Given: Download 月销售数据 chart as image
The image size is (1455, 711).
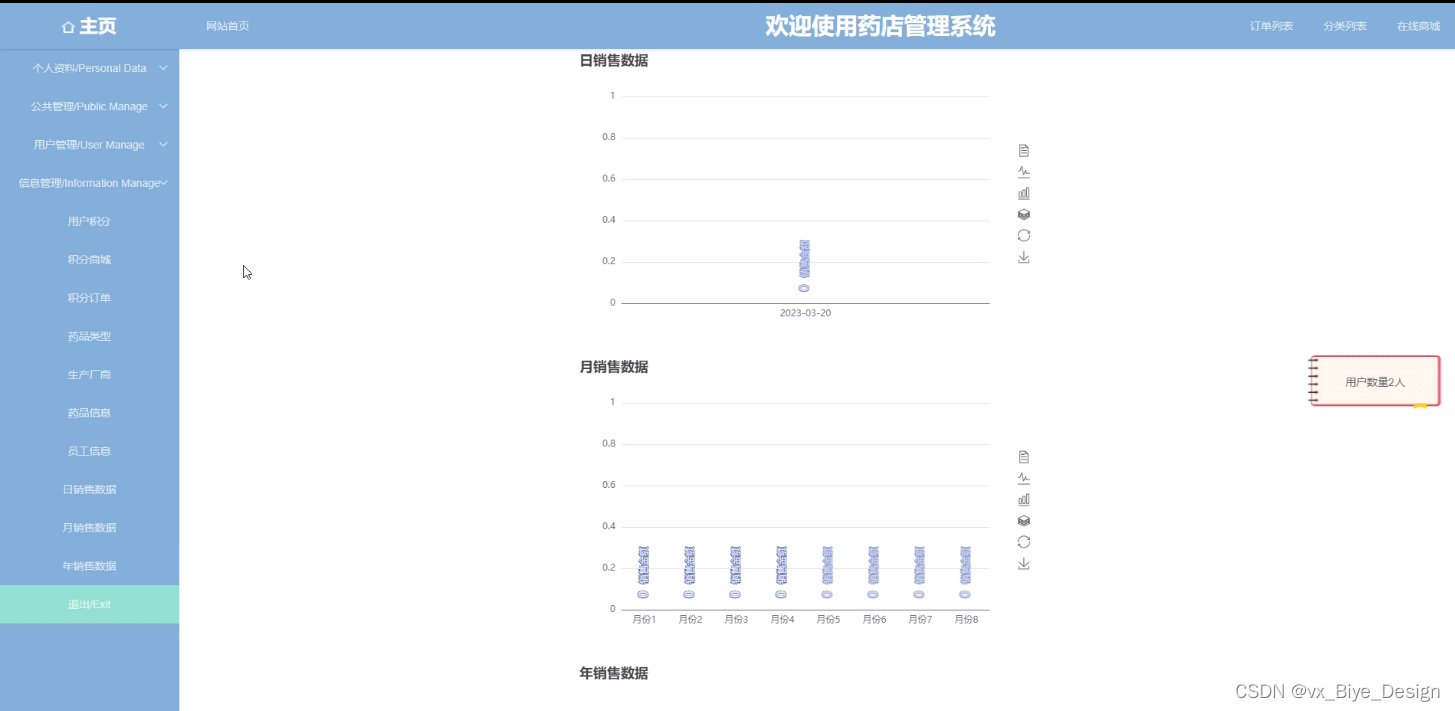Looking at the screenshot, I should (1024, 564).
